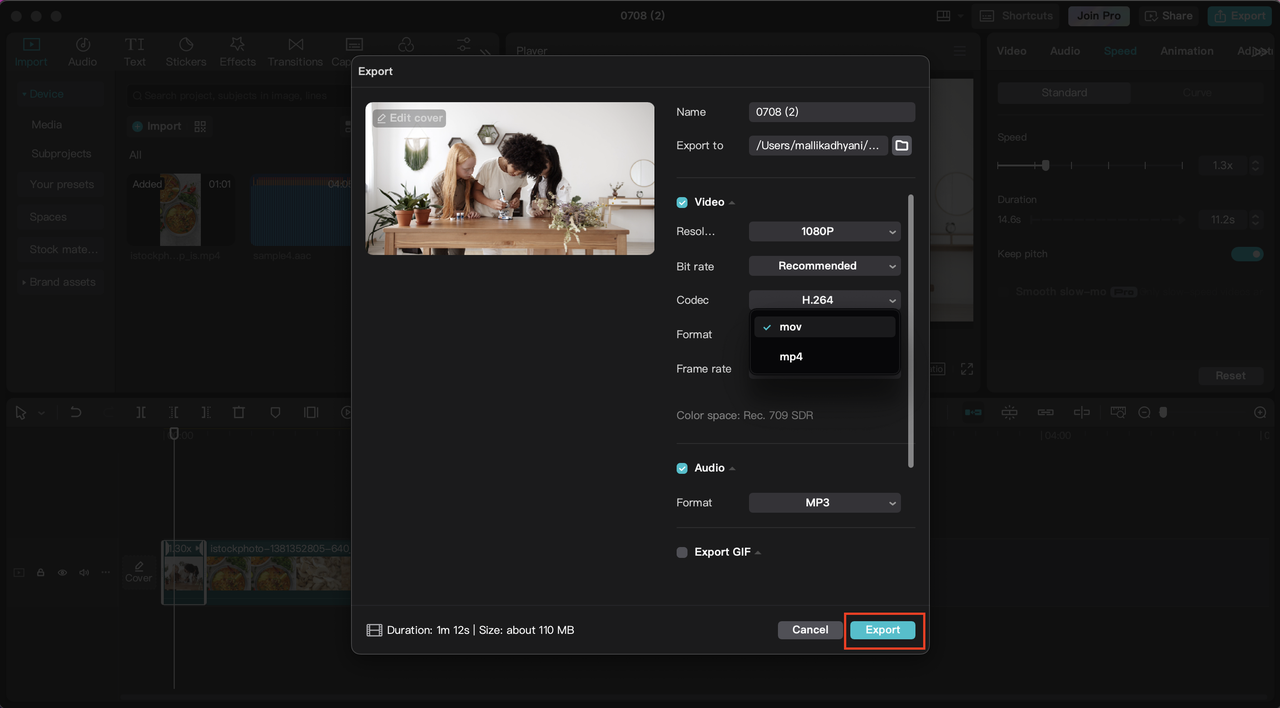Click the Color space: Rec. 709 SDR text
This screenshot has height=708, width=1280.
coord(745,415)
